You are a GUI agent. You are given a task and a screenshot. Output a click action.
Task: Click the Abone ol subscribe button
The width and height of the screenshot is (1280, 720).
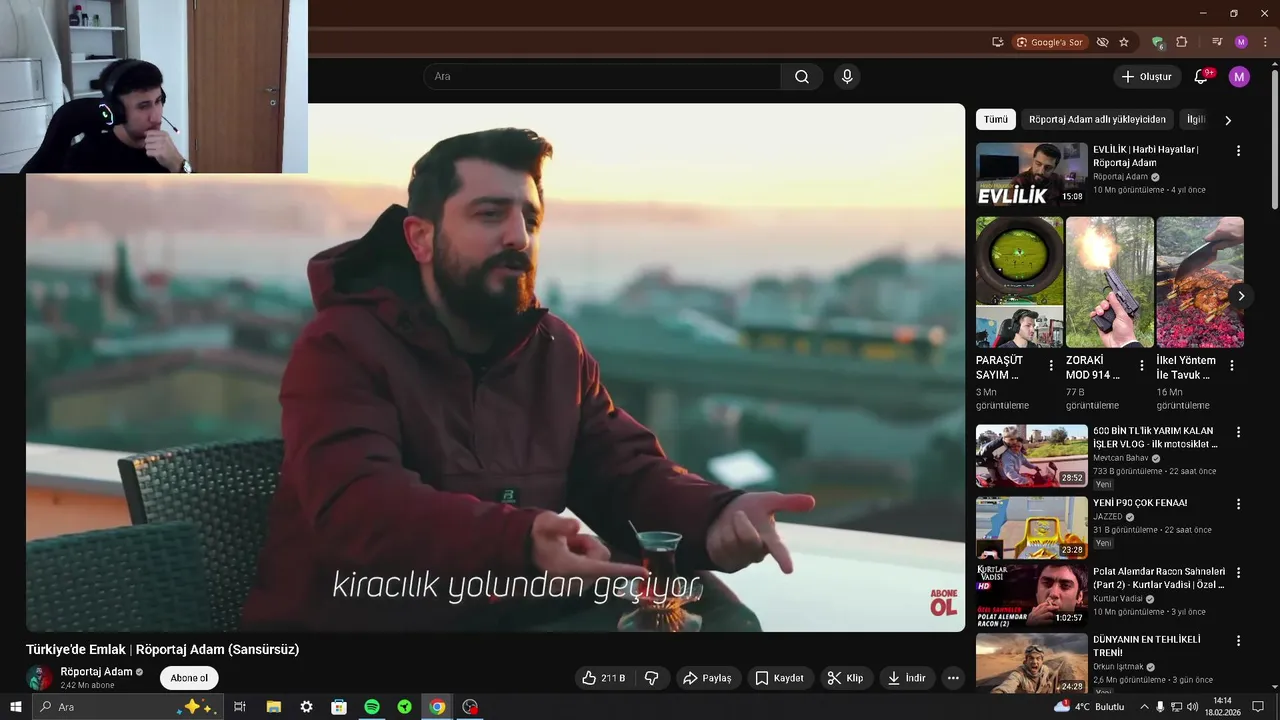click(x=189, y=678)
